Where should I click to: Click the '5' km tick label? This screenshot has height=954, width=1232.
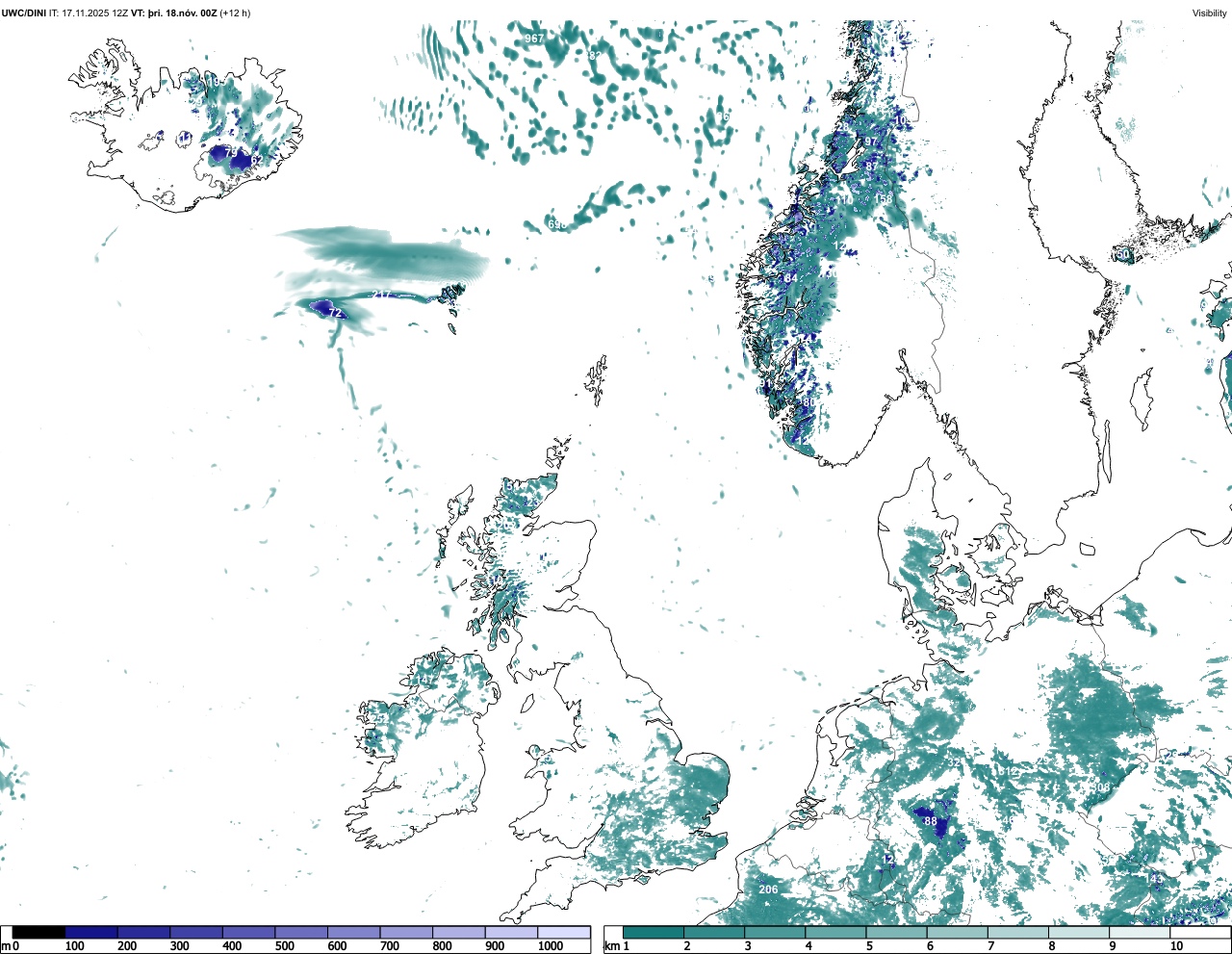click(x=869, y=946)
